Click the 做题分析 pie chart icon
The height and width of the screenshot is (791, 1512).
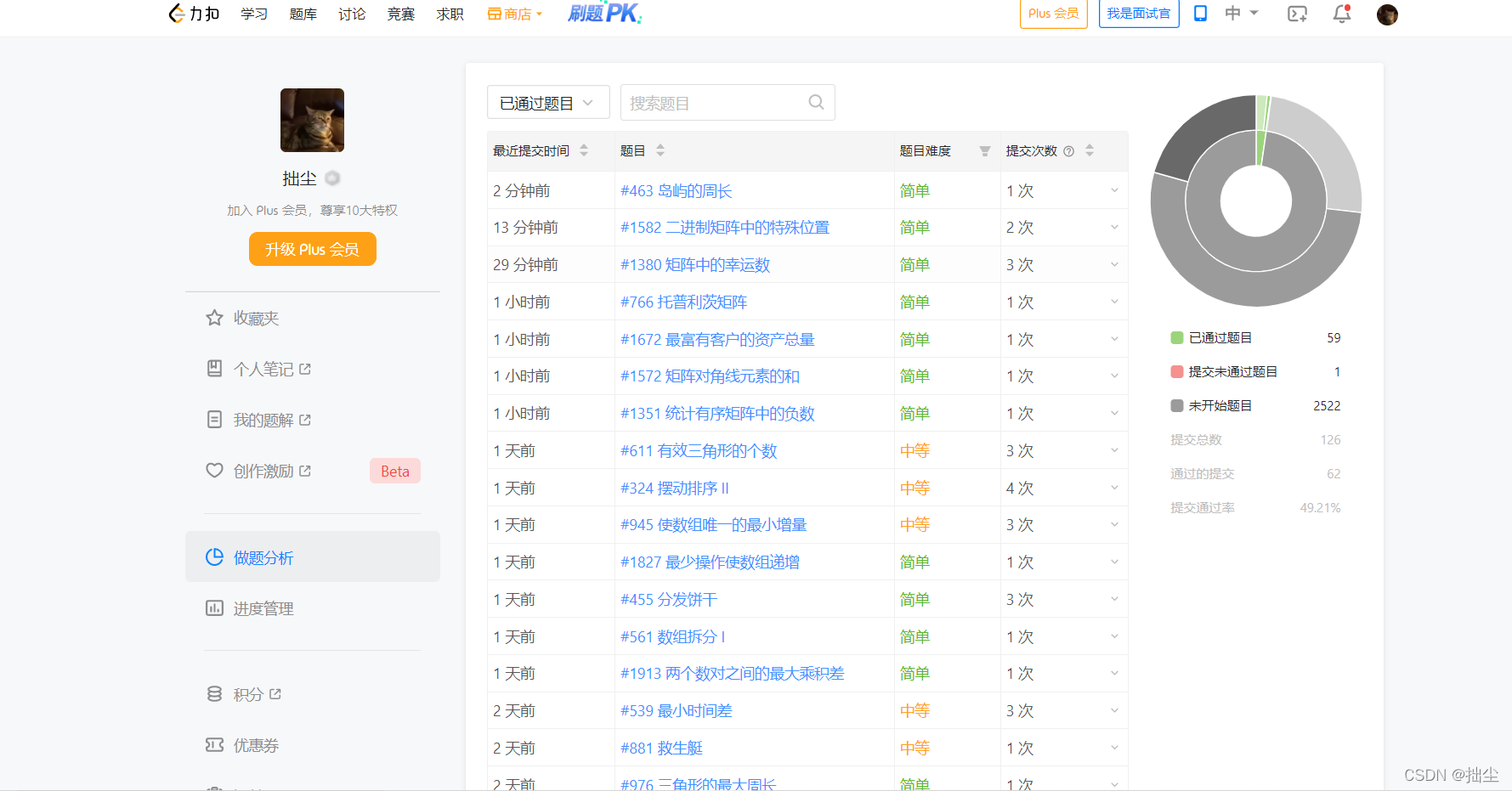[214, 557]
